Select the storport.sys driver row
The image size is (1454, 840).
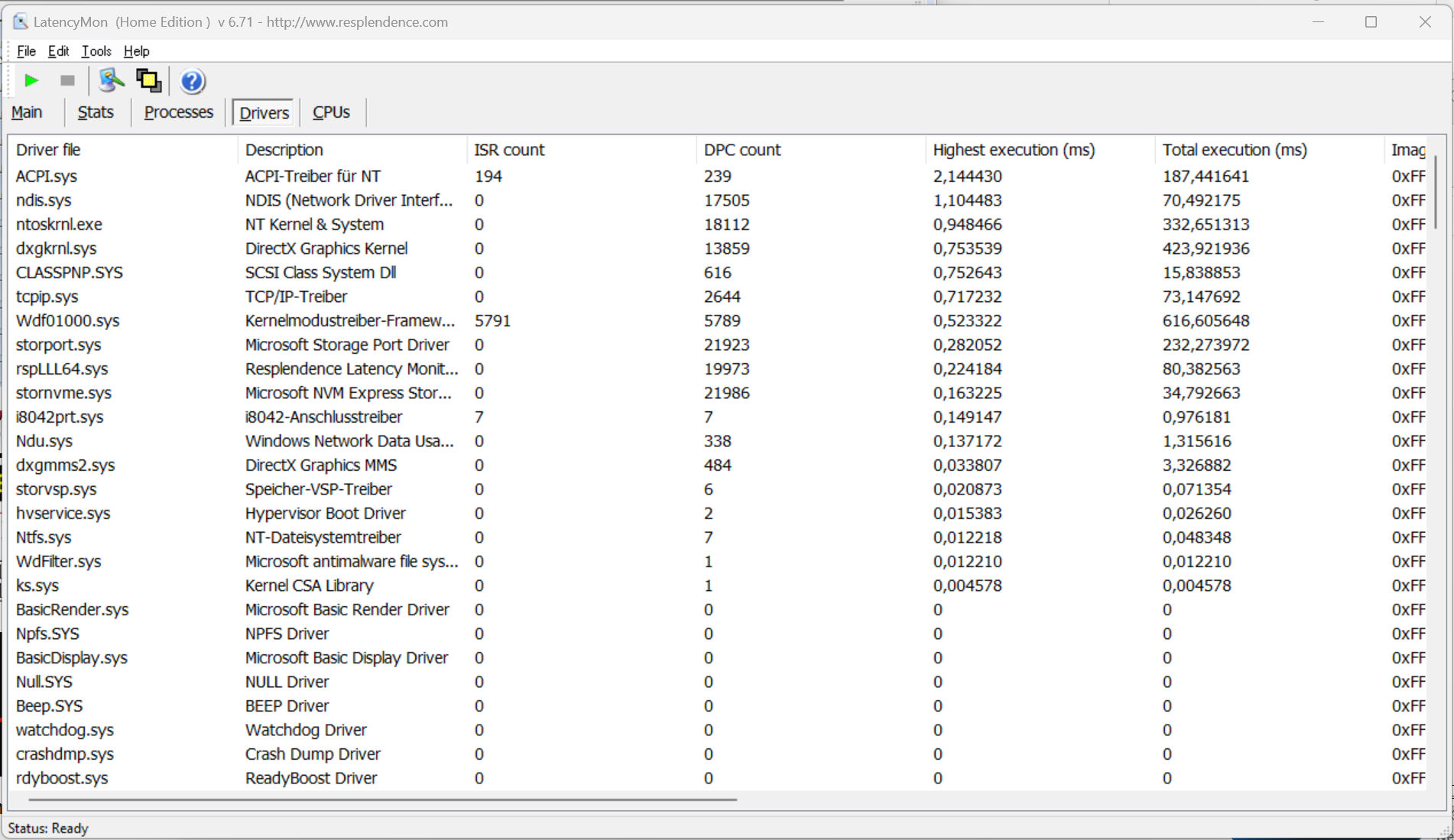click(717, 345)
